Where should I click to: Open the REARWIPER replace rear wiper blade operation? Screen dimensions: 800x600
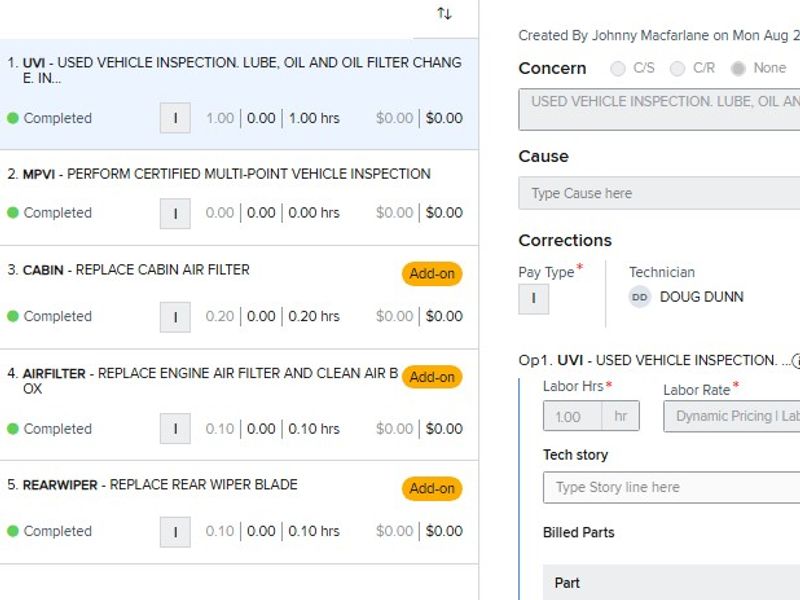[200, 485]
